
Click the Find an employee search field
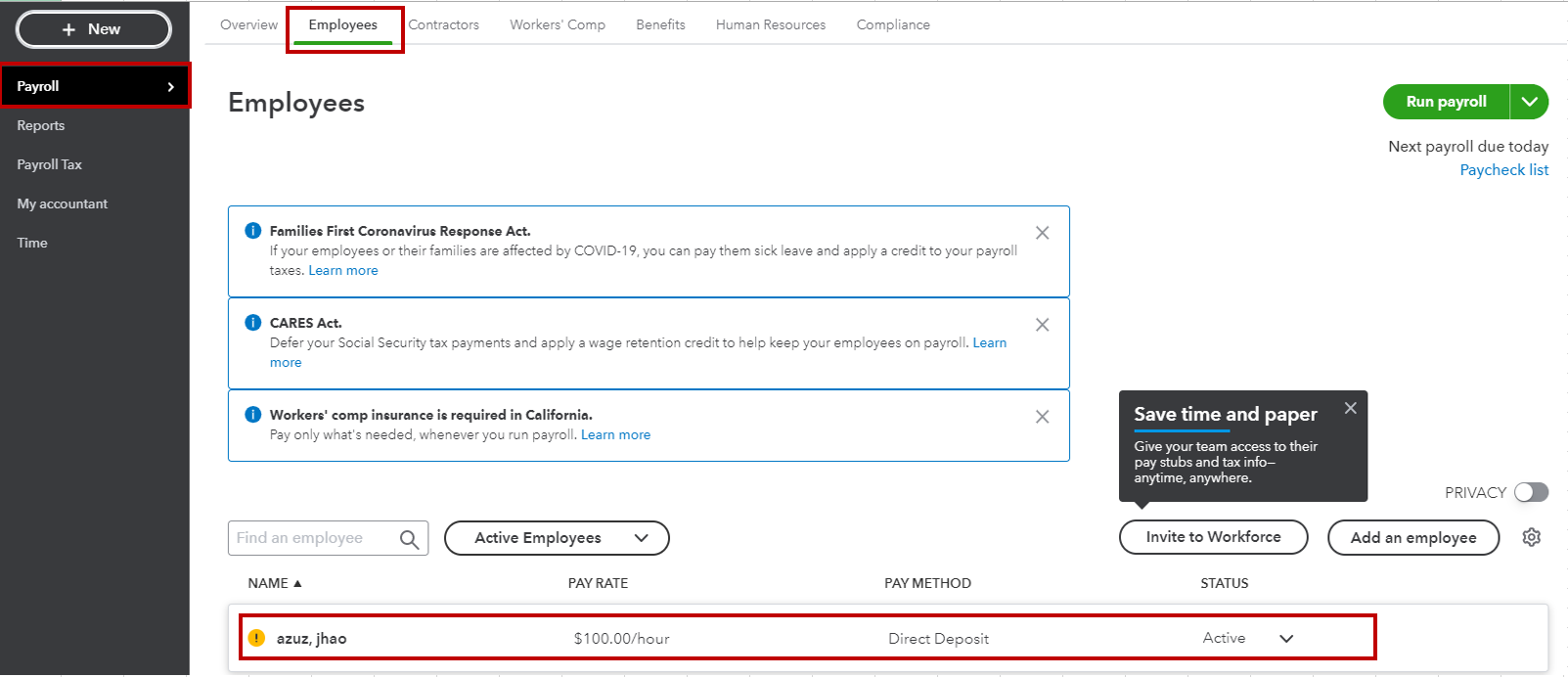[x=315, y=538]
